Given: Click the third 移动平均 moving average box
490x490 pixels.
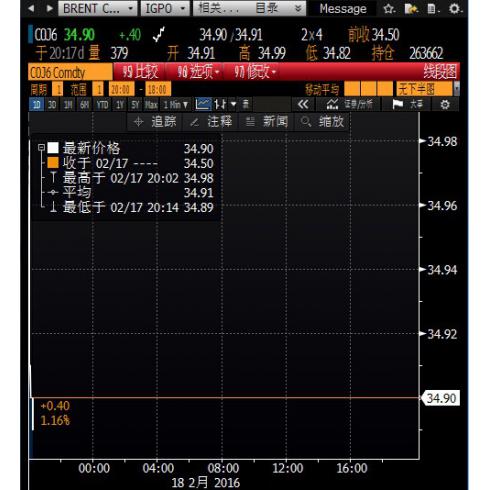Looking at the screenshot, I should coord(385,89).
